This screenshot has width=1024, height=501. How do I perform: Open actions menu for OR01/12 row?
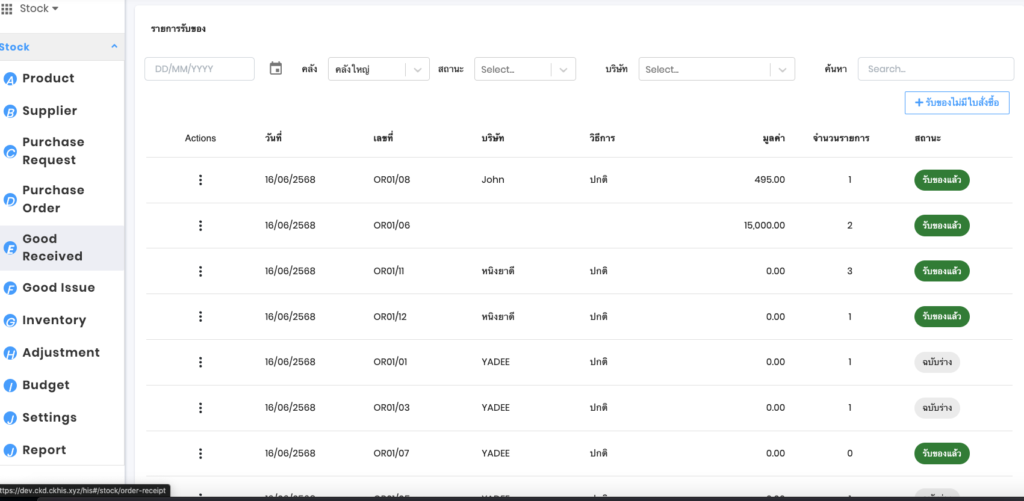click(x=200, y=317)
